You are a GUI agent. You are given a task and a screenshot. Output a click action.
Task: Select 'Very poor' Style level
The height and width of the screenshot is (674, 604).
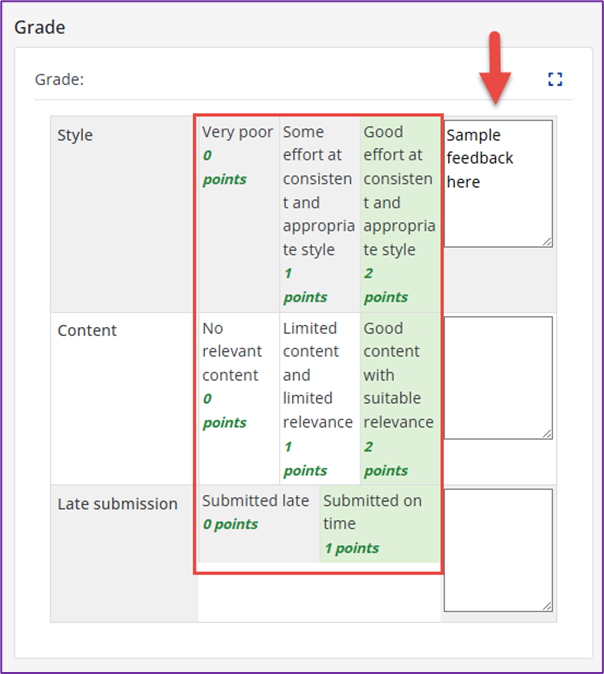(x=238, y=155)
